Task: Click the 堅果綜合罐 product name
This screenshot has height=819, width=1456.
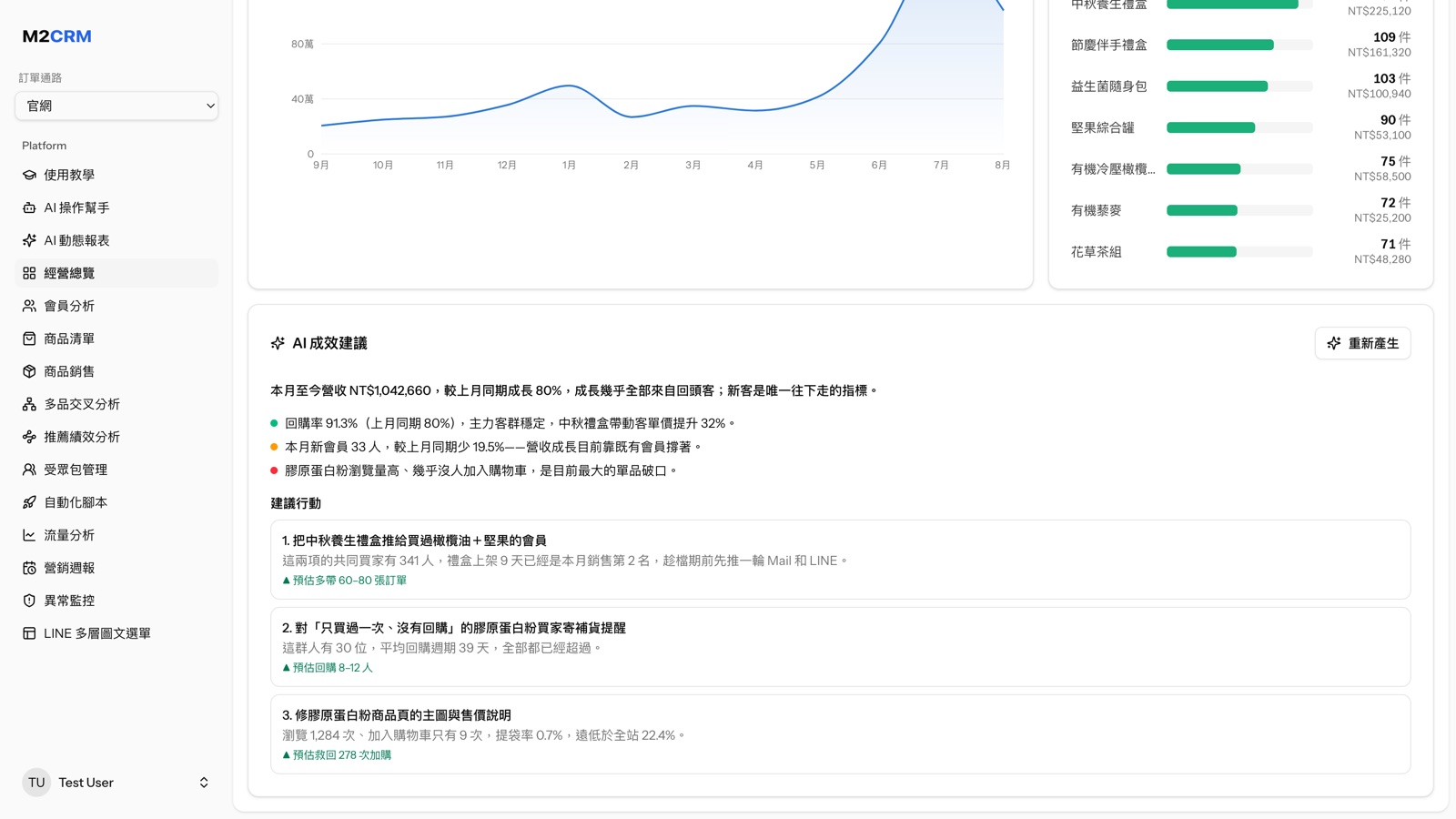Action: (x=1102, y=127)
